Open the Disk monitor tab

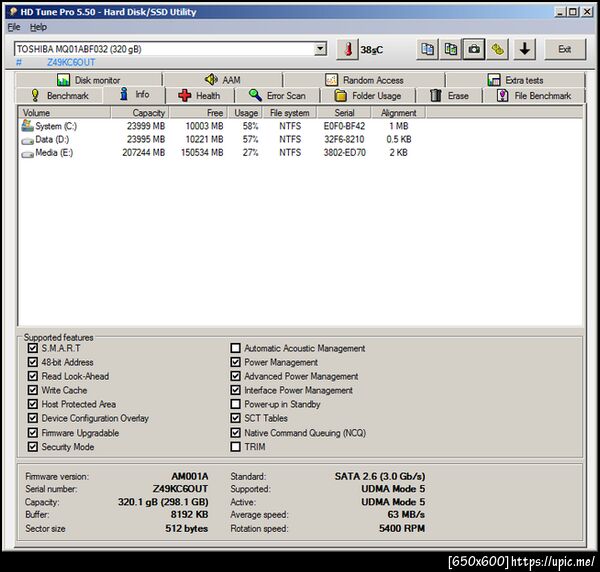(88, 80)
